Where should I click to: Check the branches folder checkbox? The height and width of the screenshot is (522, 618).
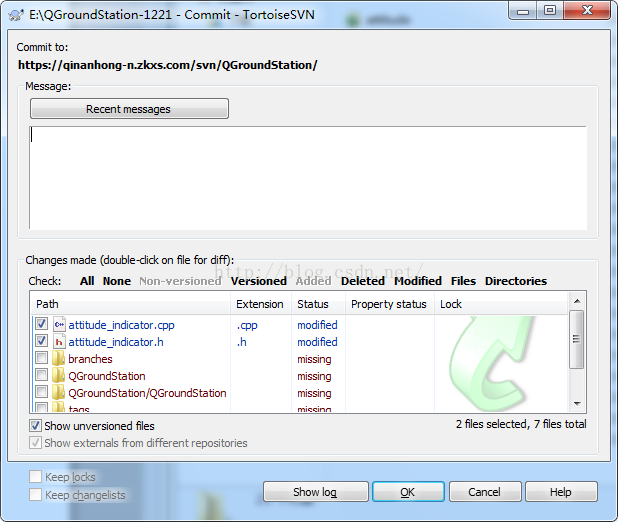[41, 358]
